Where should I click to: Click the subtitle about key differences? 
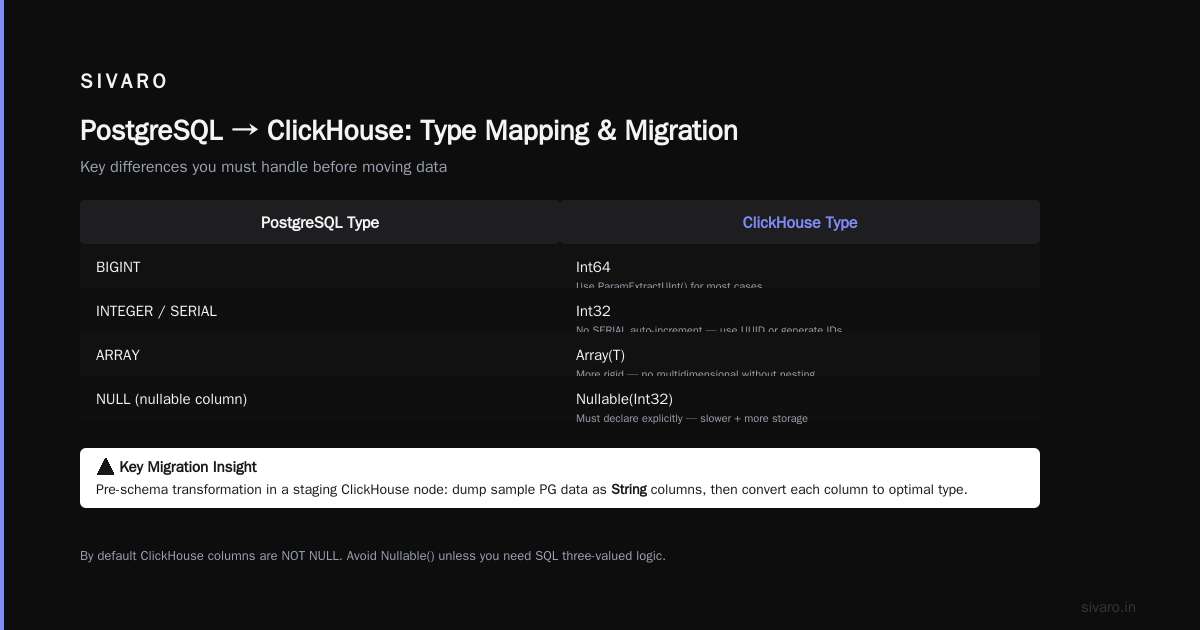coord(264,167)
